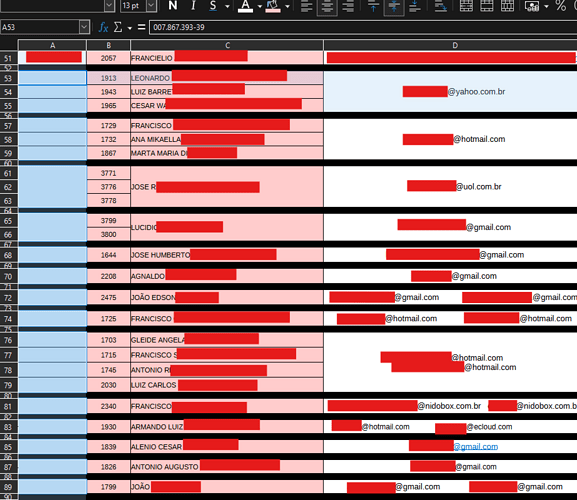The height and width of the screenshot is (500, 577).
Task: Center the content vertically
Action: pos(394,6)
